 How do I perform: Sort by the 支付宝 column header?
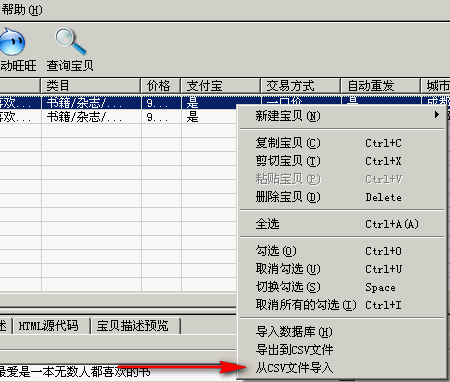(x=220, y=86)
